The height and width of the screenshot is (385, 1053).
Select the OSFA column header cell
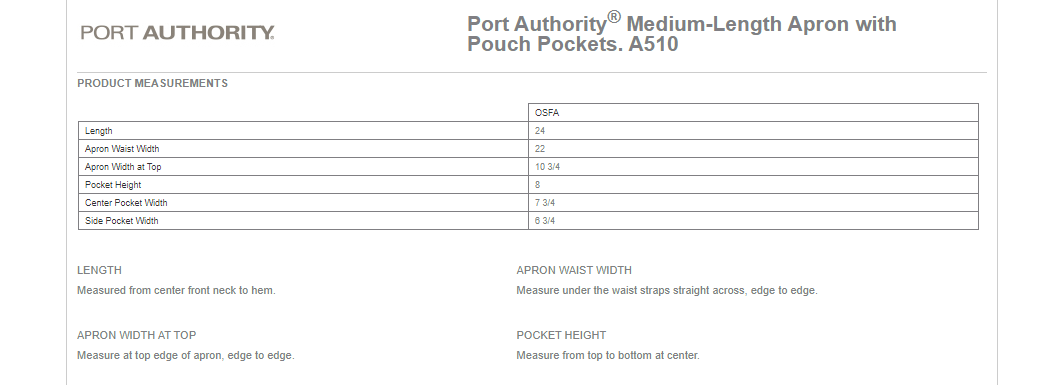pyautogui.click(x=753, y=112)
